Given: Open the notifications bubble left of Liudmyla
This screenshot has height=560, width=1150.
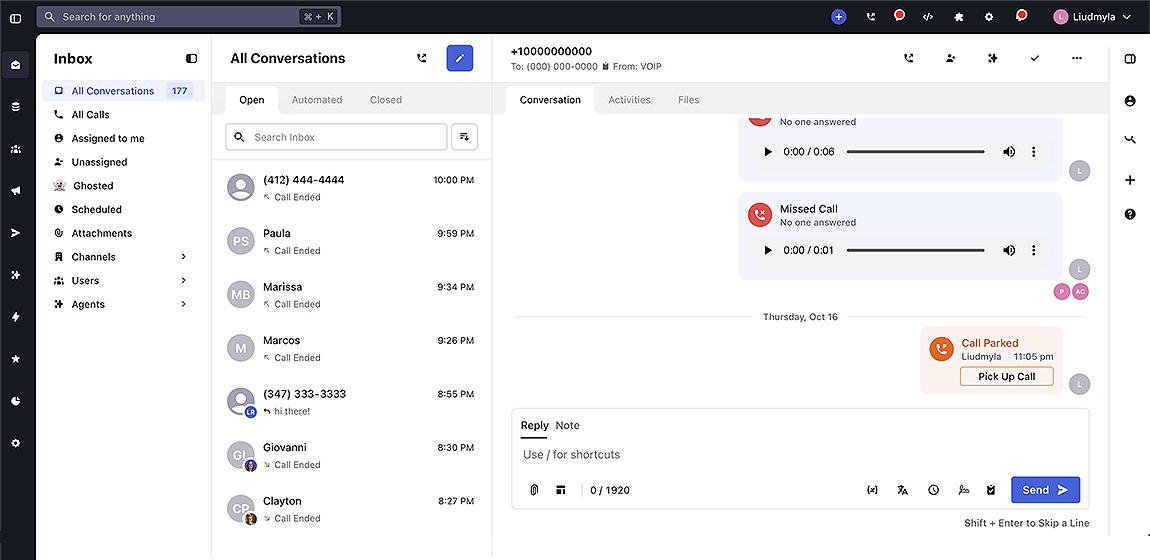Looking at the screenshot, I should (x=1020, y=15).
